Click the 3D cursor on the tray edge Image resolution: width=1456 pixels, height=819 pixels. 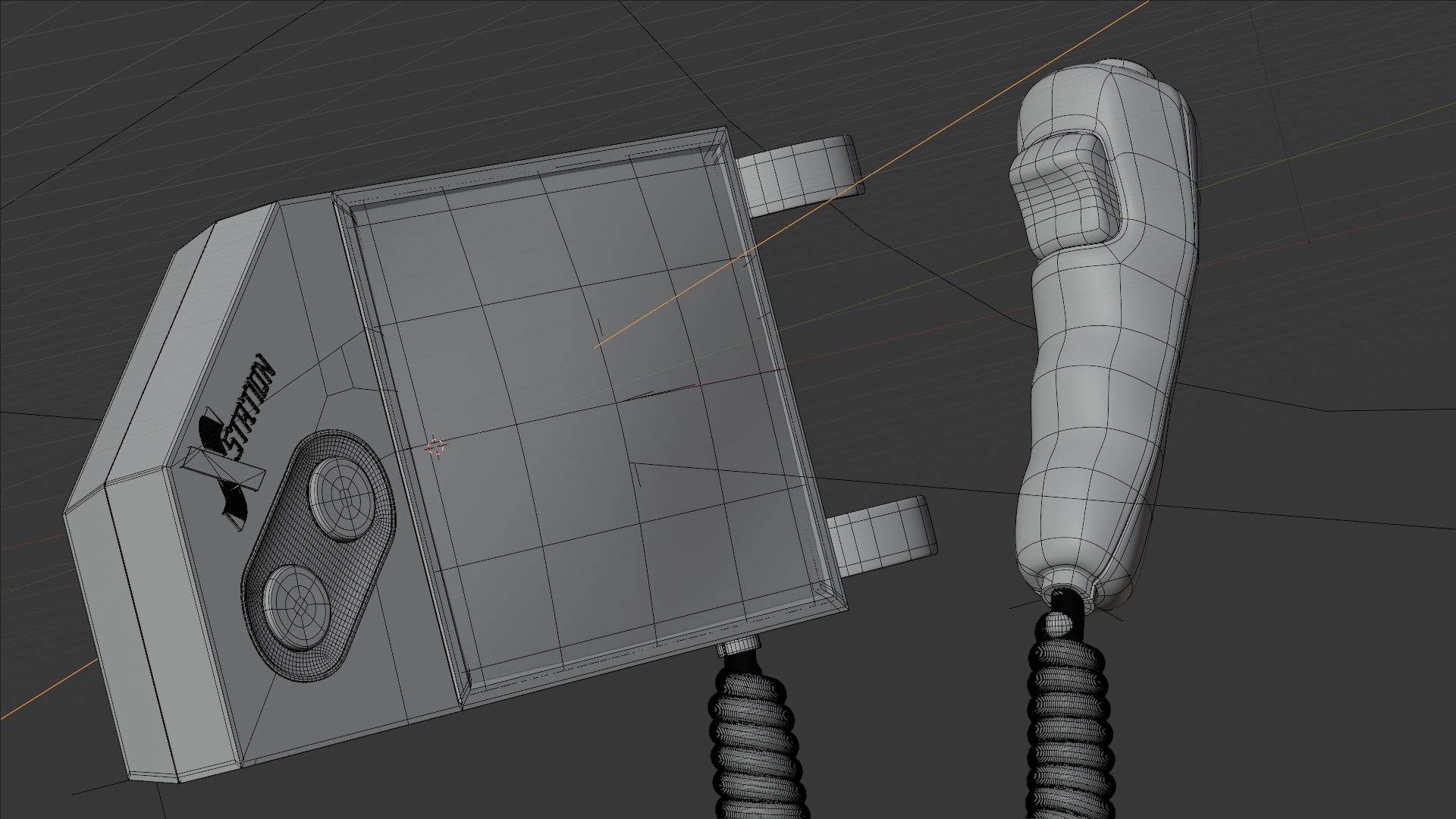pyautogui.click(x=435, y=447)
